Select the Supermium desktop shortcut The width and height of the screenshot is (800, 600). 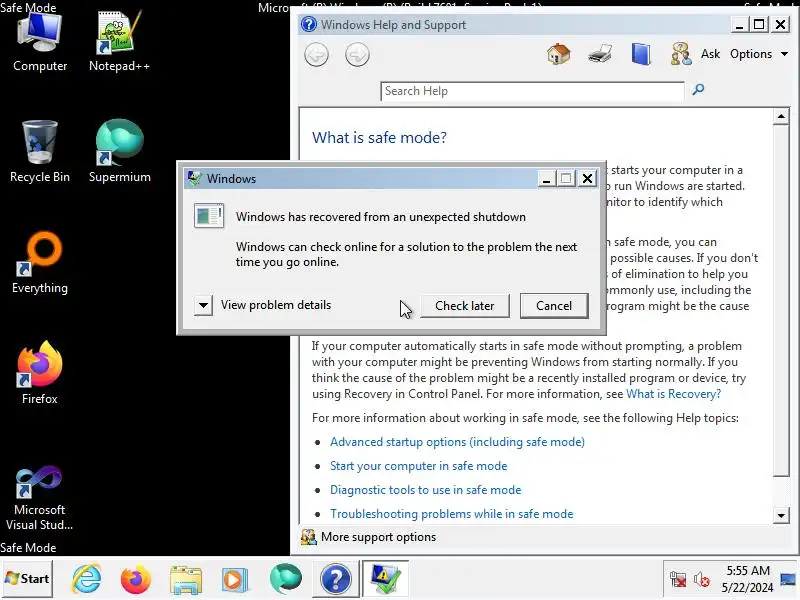pyautogui.click(x=119, y=152)
